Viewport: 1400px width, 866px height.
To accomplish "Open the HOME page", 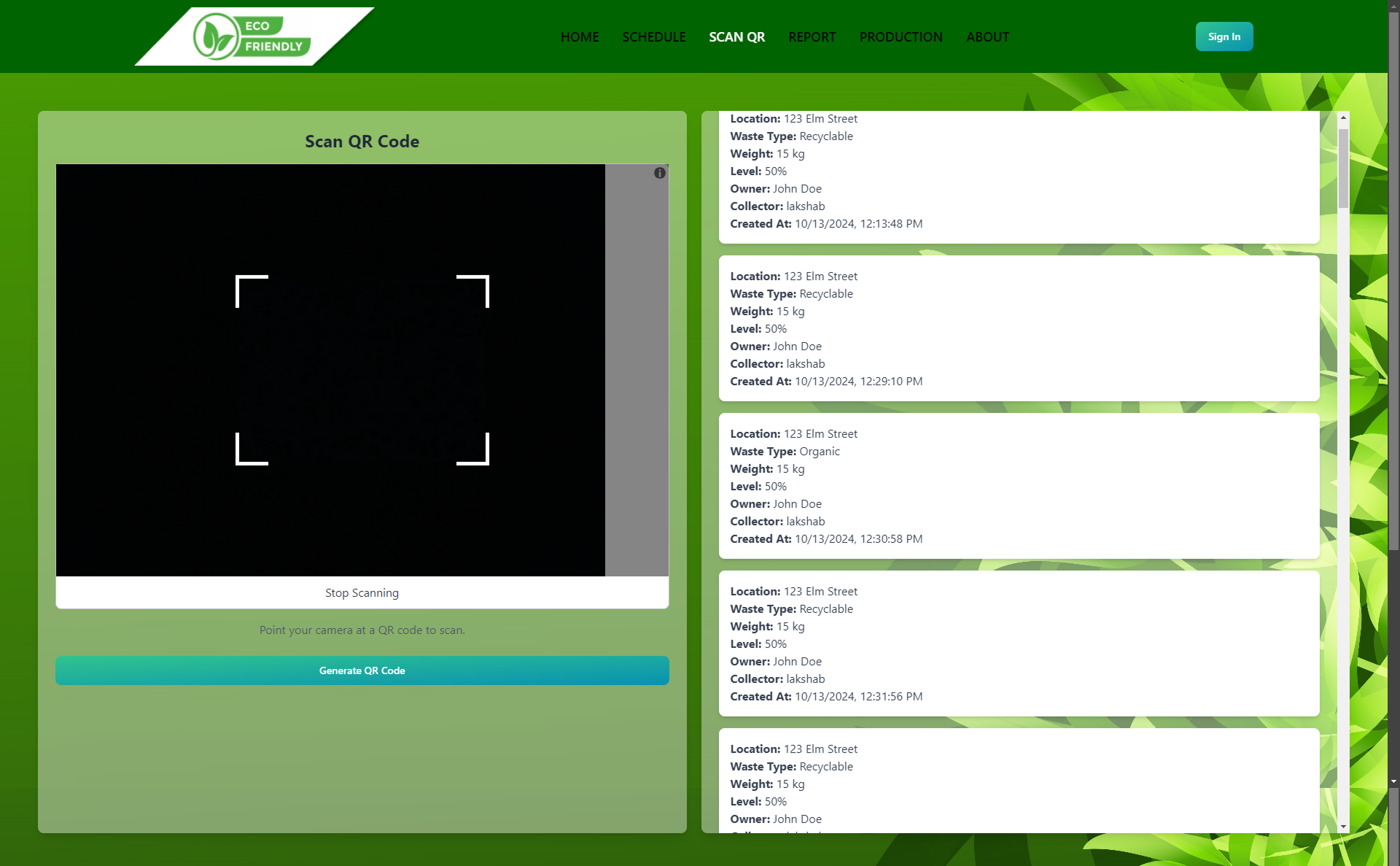I will (x=580, y=36).
